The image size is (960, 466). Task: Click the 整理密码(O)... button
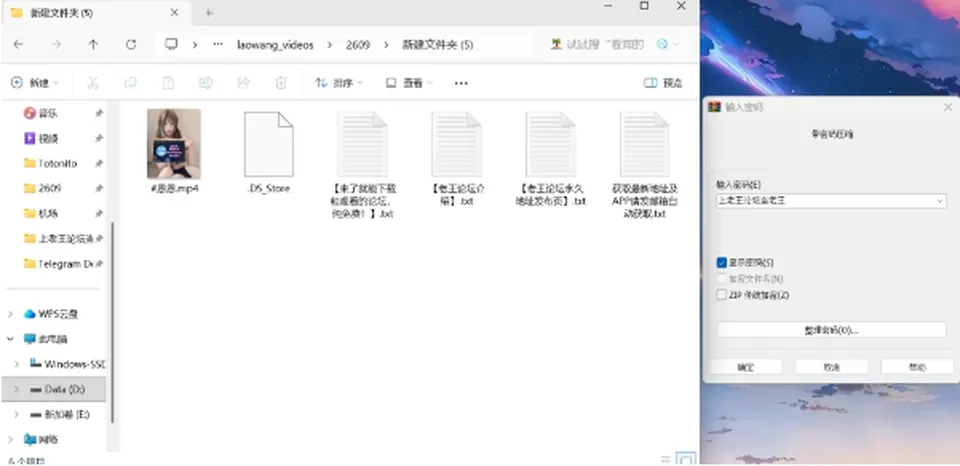click(831, 329)
